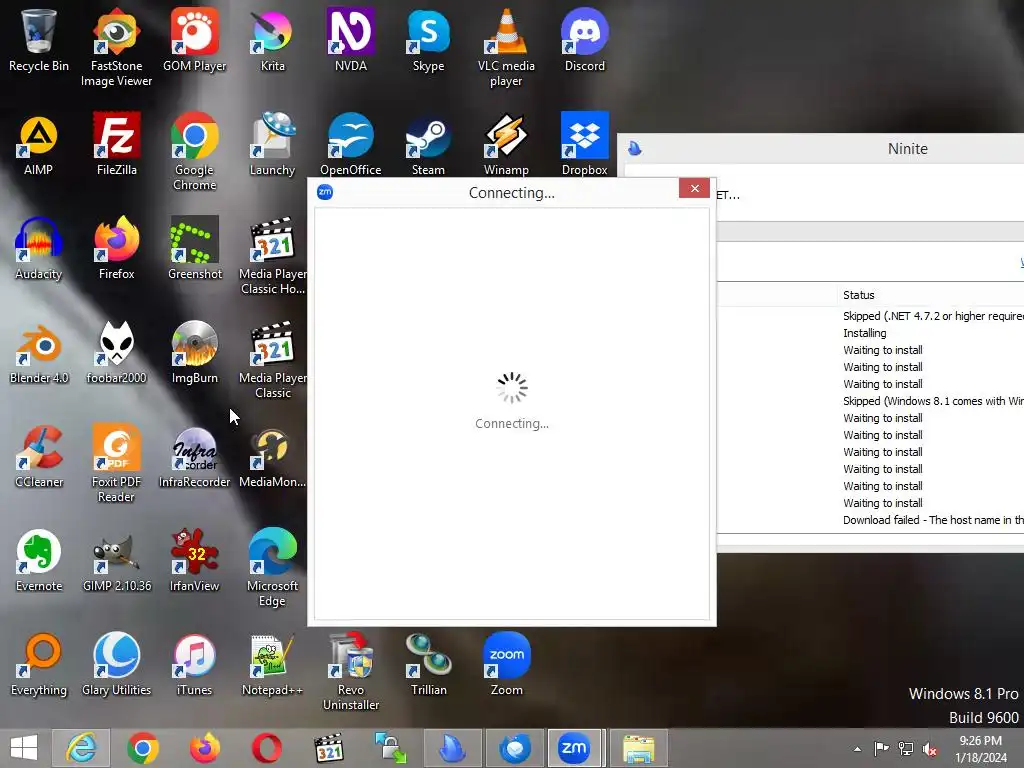Open the Windows Start button

point(24,748)
